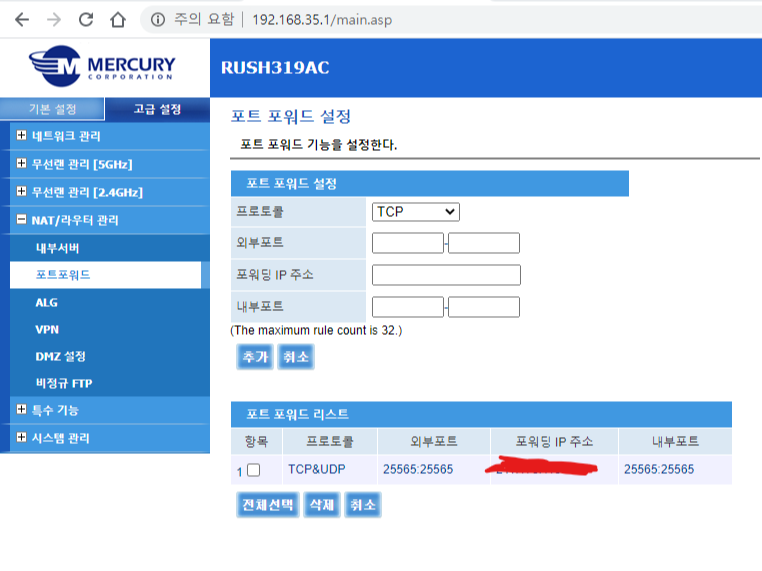Click the browser forward arrow

(x=54, y=20)
